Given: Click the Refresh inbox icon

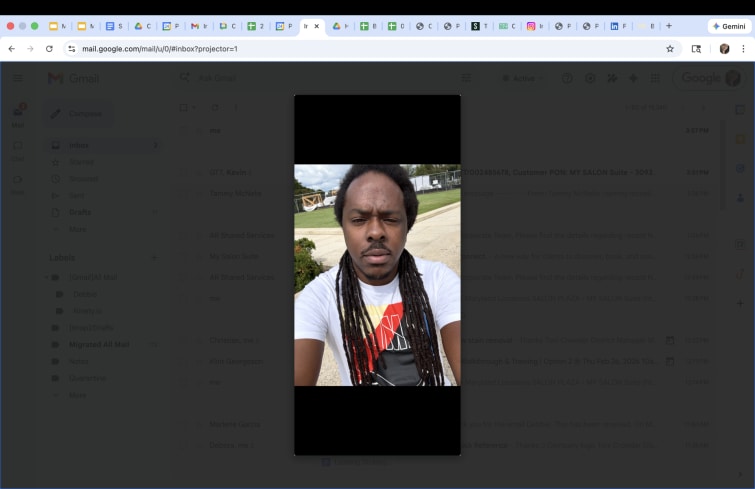Looking at the screenshot, I should [214, 108].
